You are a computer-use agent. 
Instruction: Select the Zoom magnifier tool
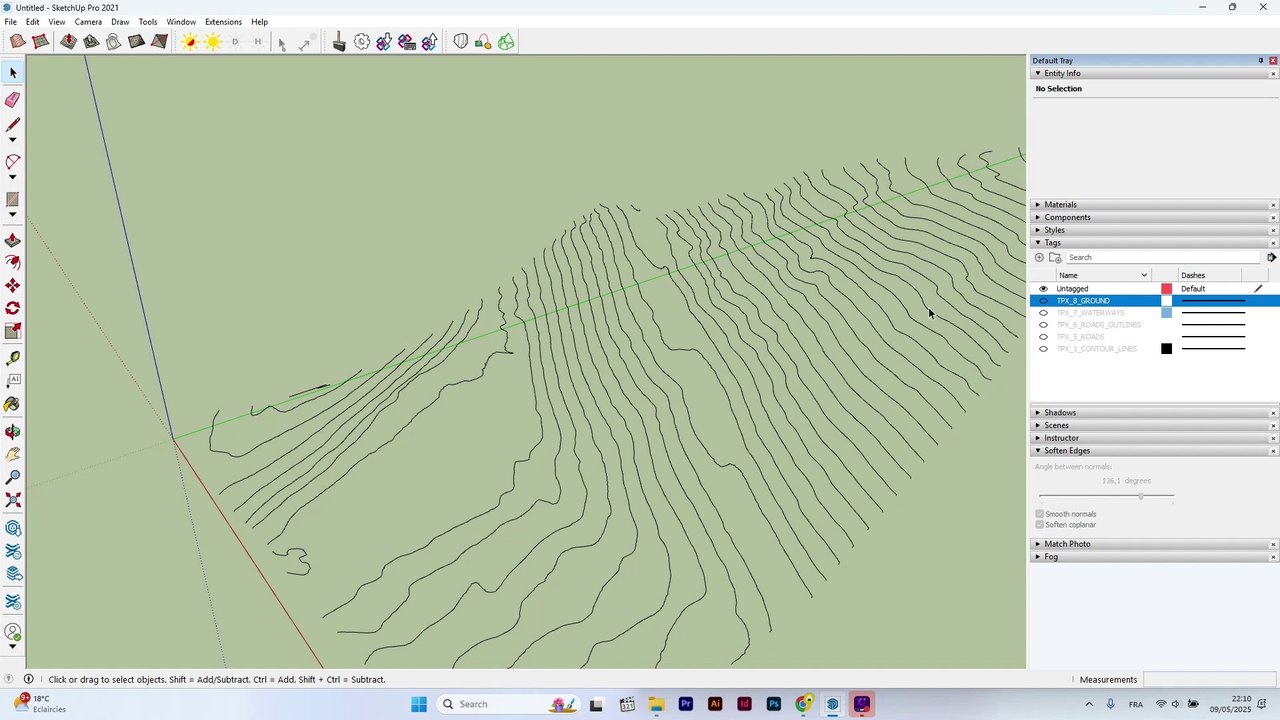pyautogui.click(x=13, y=478)
